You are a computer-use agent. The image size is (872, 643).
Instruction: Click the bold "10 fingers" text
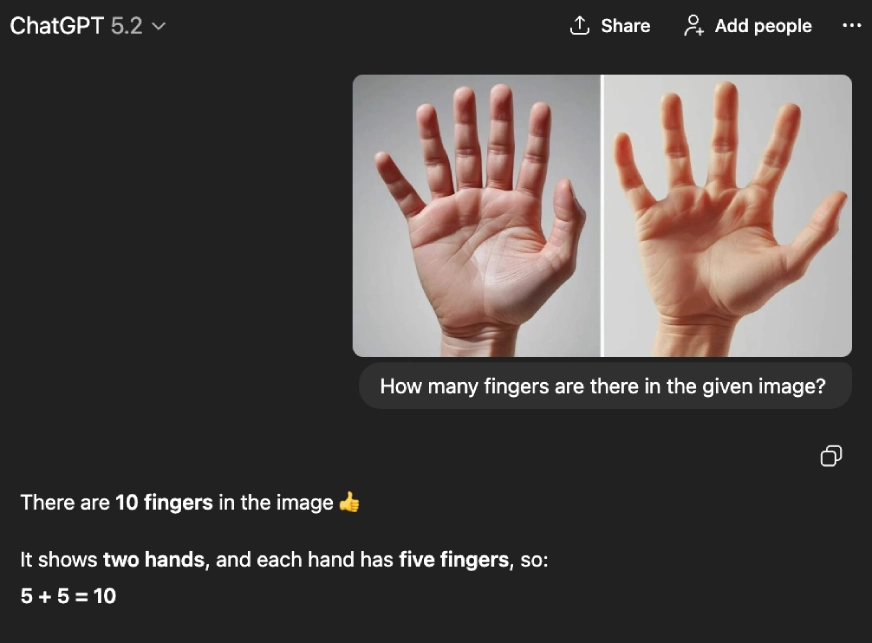(x=164, y=502)
